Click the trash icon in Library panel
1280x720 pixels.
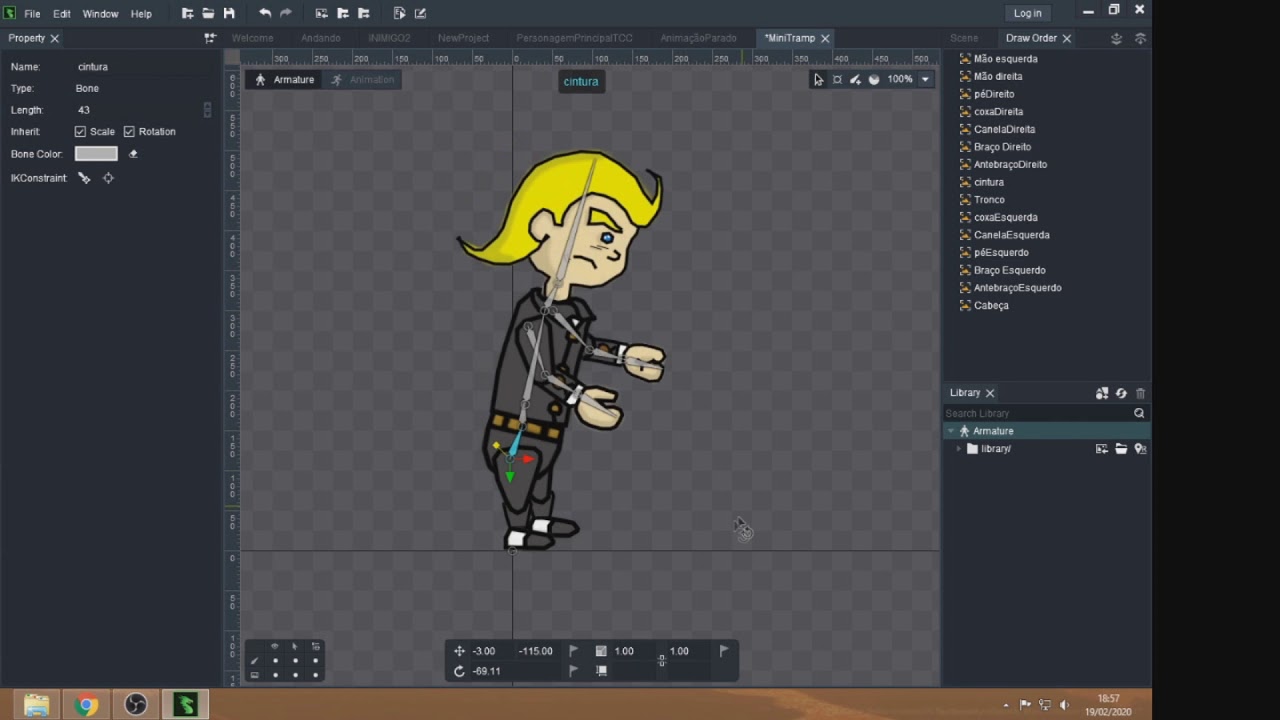click(1140, 393)
